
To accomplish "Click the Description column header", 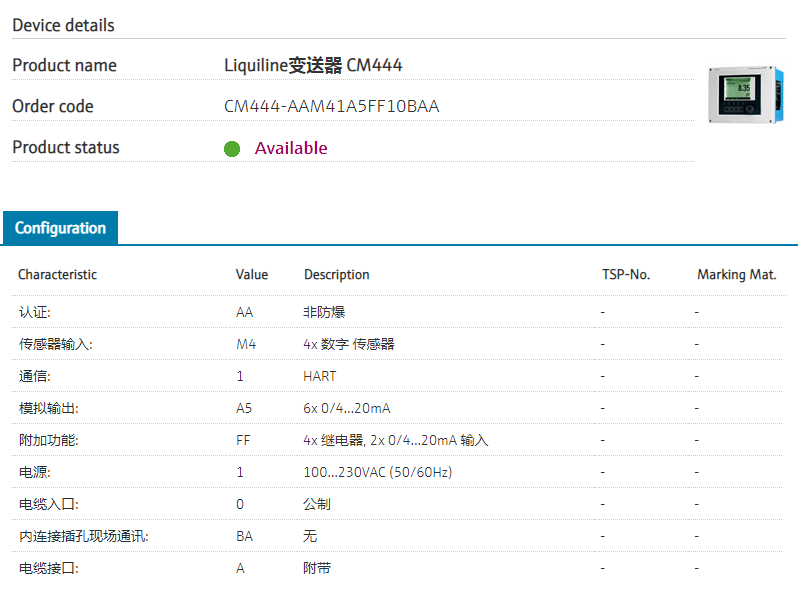I will 336,275.
